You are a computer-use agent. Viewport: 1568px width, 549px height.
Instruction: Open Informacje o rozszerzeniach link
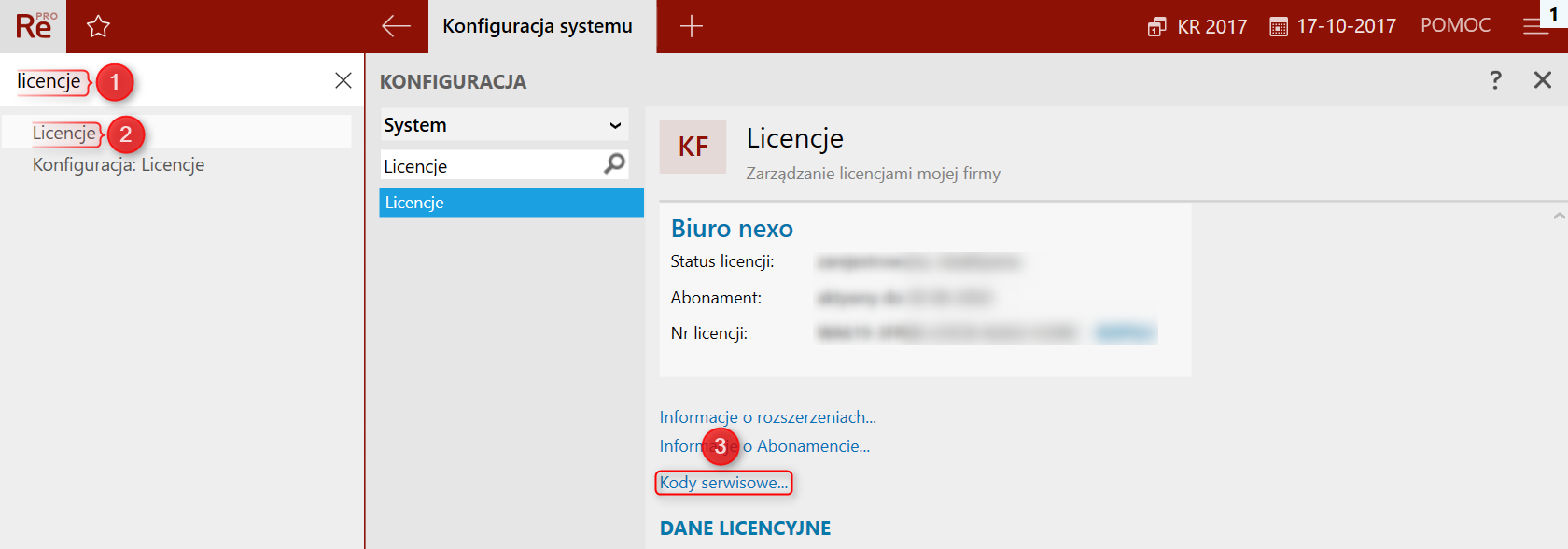pyautogui.click(x=767, y=417)
